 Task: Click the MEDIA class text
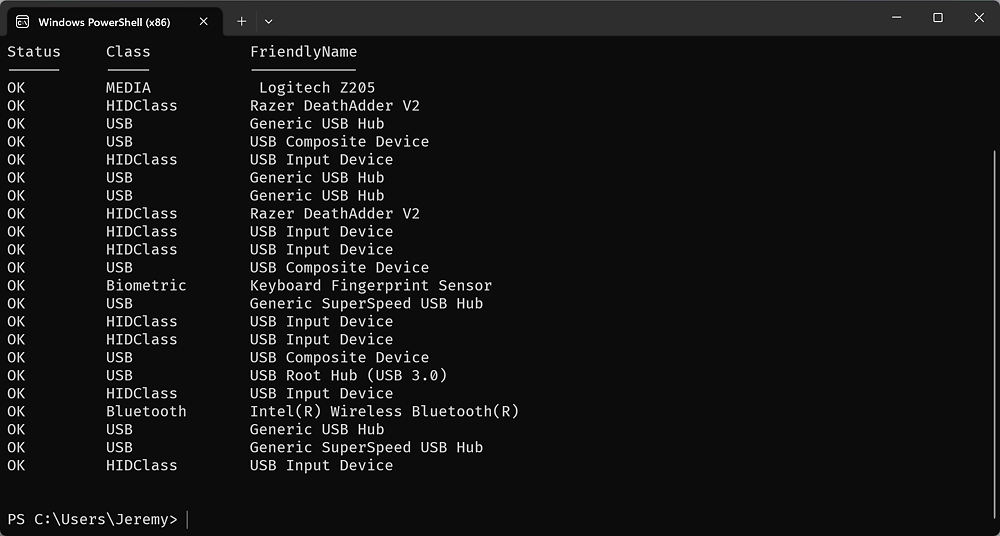click(x=128, y=87)
